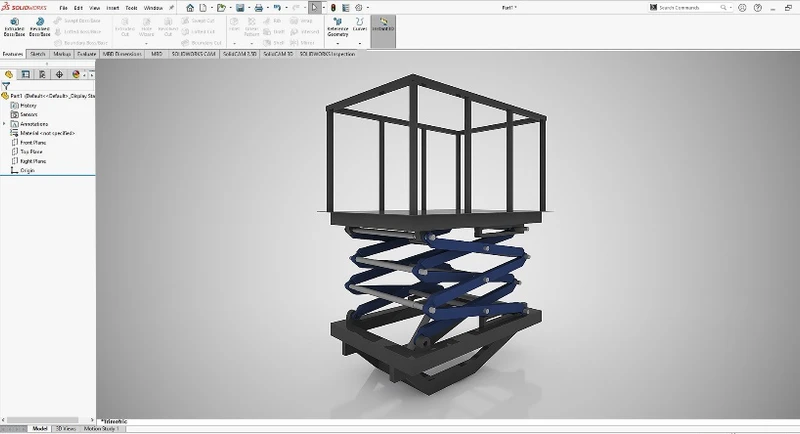The height and width of the screenshot is (434, 800).
Task: Open the Tools menu
Action: (131, 8)
